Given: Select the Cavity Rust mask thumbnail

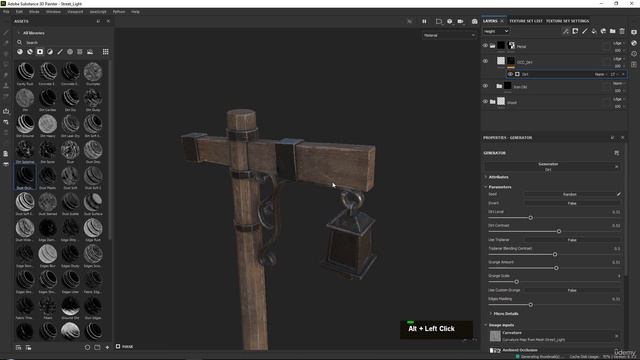Looking at the screenshot, I should [x=25, y=72].
